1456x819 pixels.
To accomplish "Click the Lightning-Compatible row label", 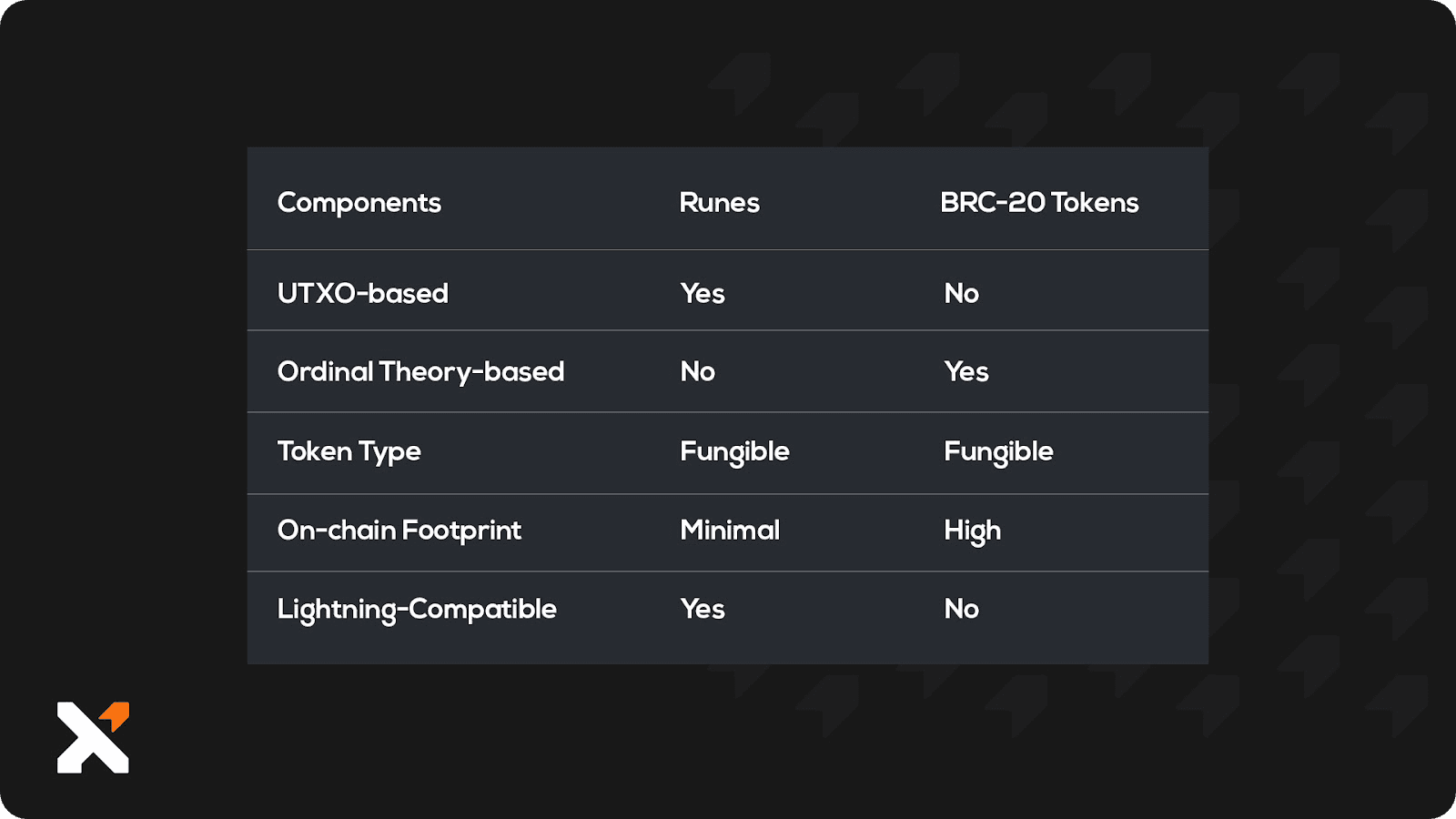I will pos(417,610).
